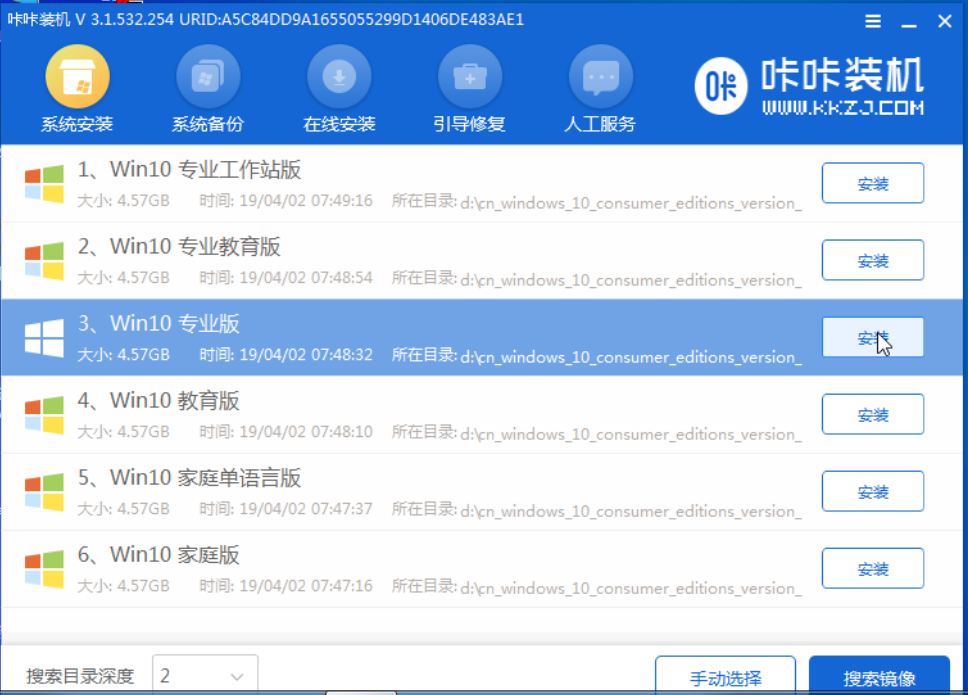The width and height of the screenshot is (968, 695).
Task: Open the hamburger menu in title bar
Action: (x=872, y=21)
